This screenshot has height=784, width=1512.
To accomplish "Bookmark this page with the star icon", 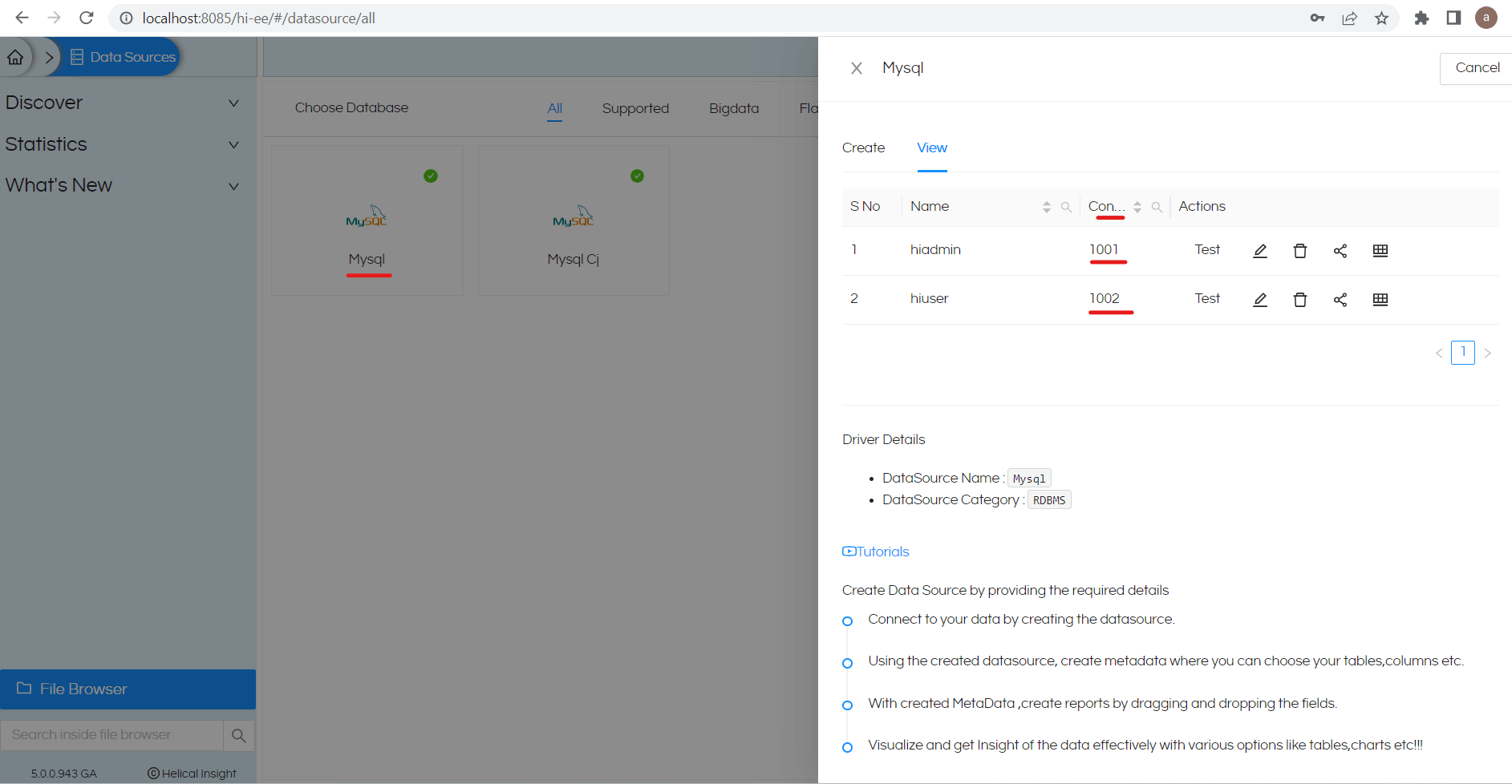I will coord(1381,18).
